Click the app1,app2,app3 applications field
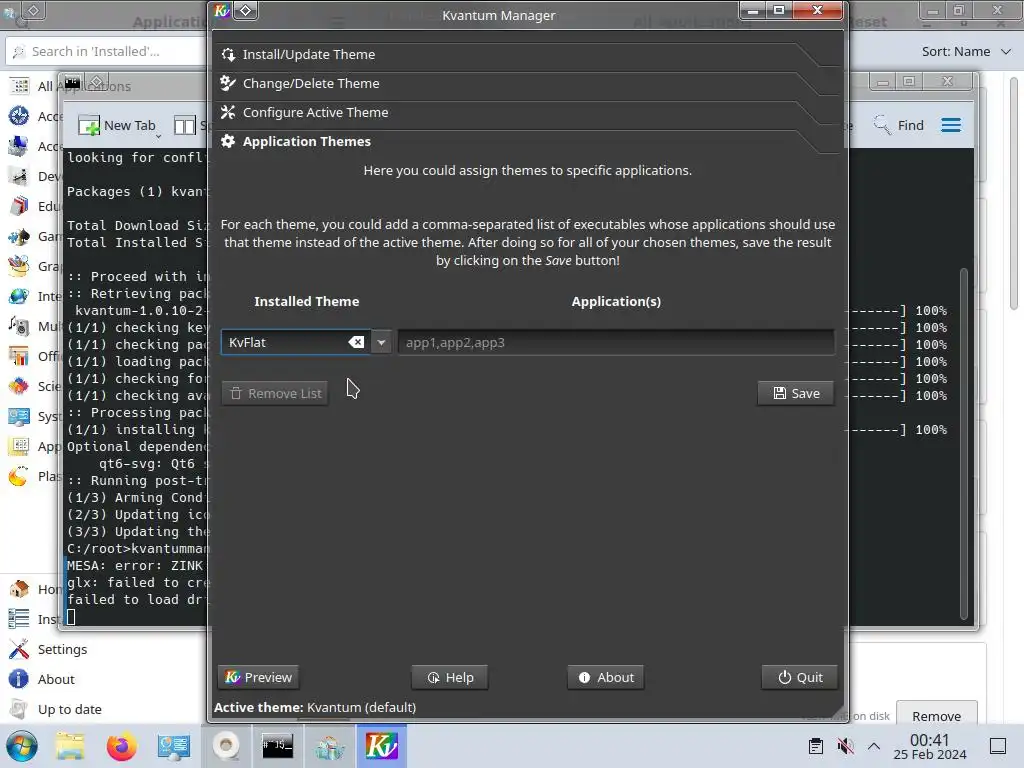Viewport: 1024px width, 768px height. coord(616,342)
